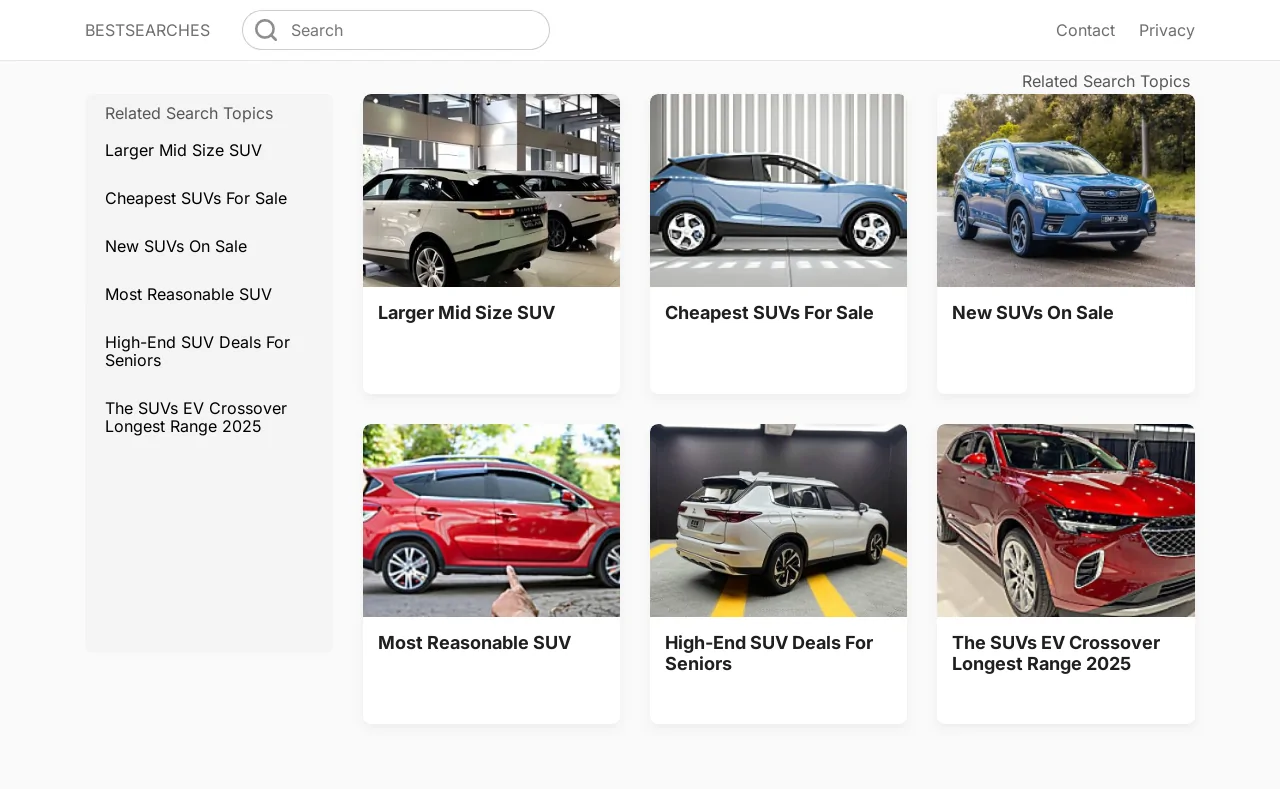
Task: Open High-End SUV Deals For Seniors sidebar link
Action: coord(197,351)
